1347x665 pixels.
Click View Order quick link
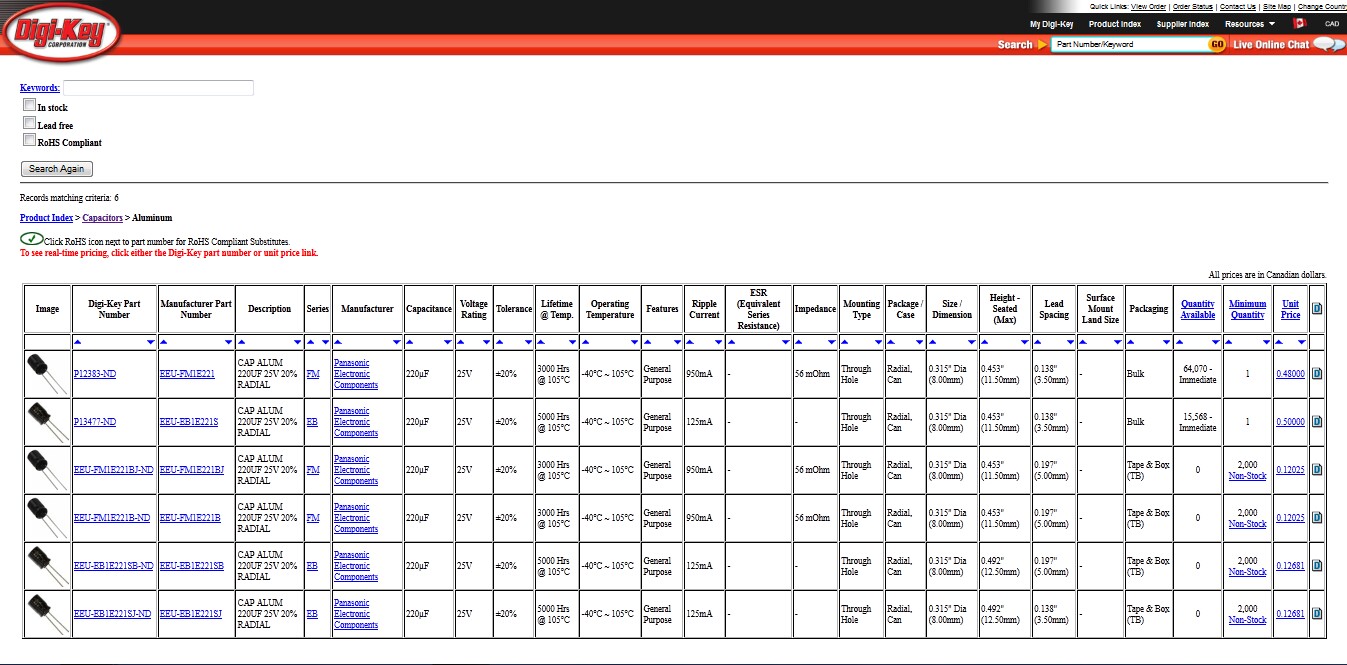click(1148, 7)
